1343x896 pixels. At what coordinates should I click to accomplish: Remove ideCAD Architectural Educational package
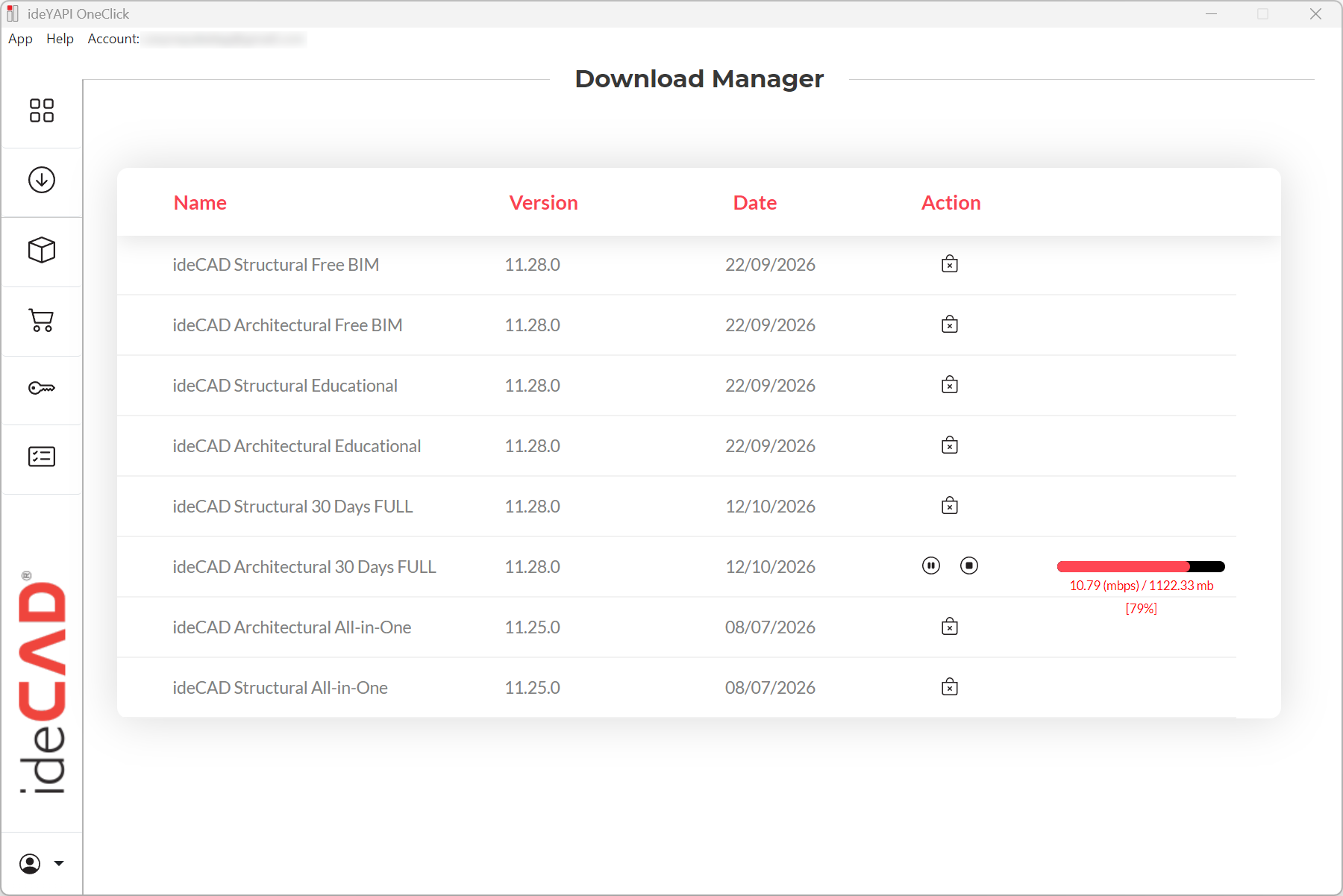[950, 445]
